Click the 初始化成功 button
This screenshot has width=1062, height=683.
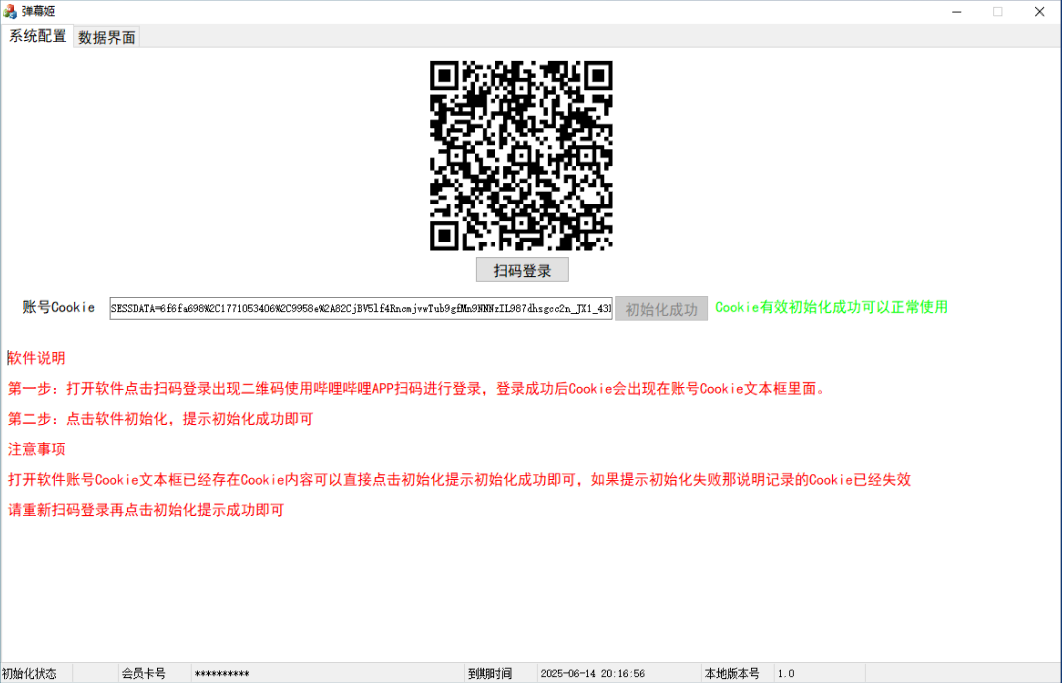click(x=661, y=309)
